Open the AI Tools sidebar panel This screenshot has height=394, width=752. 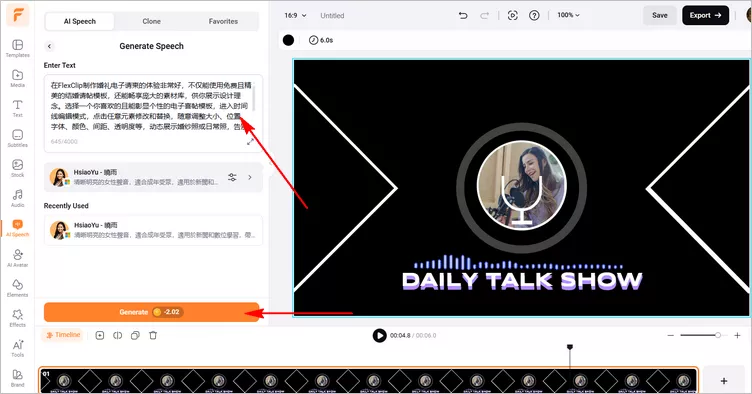pyautogui.click(x=17, y=348)
